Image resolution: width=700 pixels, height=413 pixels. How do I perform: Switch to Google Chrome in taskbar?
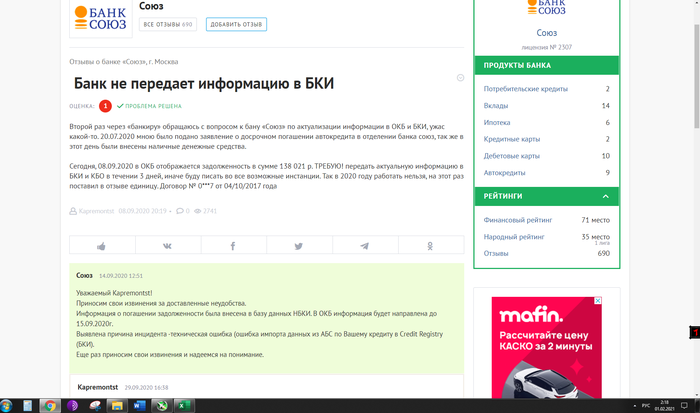click(50, 405)
